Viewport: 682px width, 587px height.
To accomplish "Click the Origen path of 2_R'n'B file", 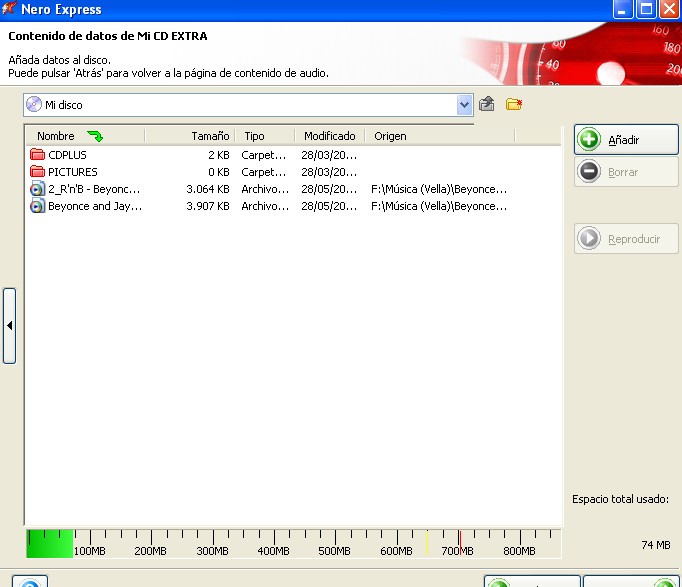I will click(x=439, y=189).
